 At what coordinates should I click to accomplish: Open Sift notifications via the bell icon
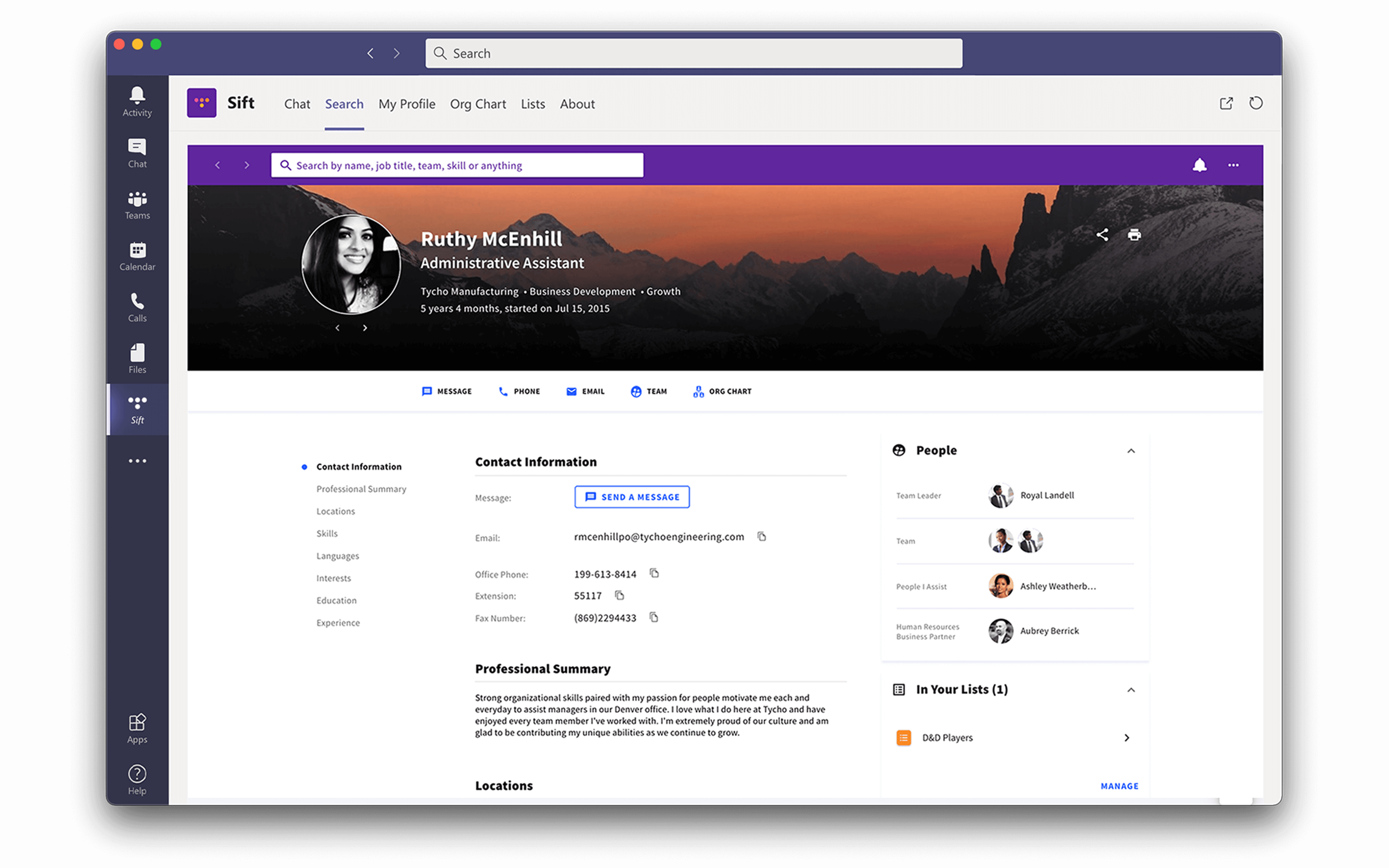click(1200, 165)
